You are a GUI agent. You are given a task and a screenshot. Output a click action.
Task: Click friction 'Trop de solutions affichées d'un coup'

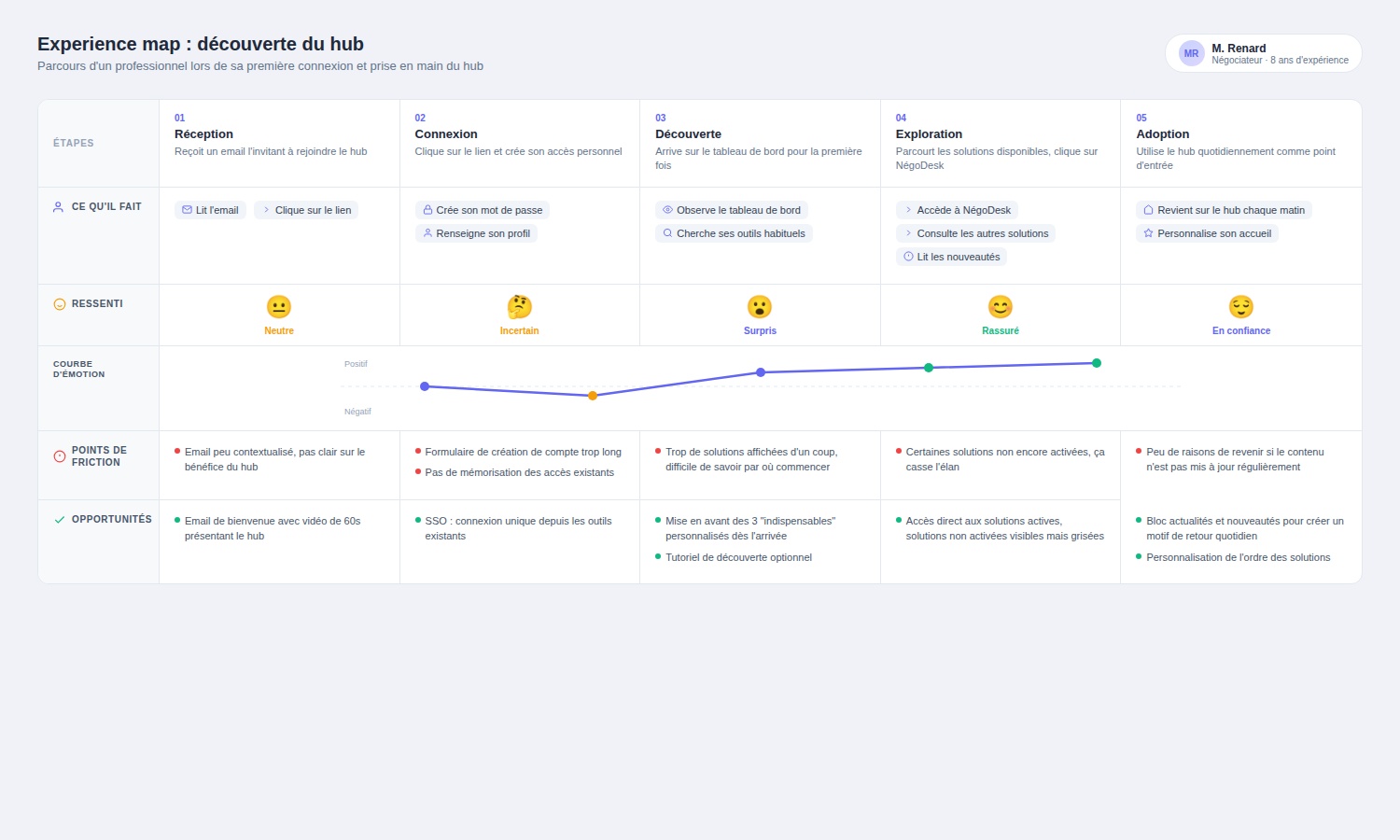pos(751,459)
